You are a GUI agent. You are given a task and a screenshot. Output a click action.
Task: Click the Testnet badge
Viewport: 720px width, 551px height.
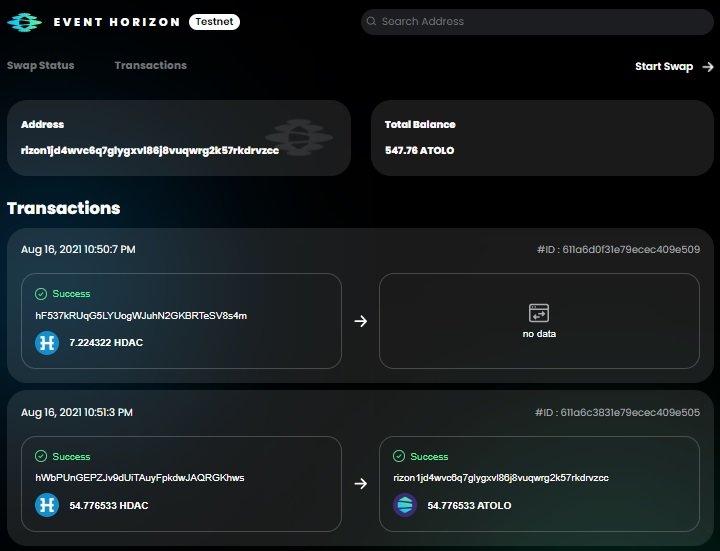coord(214,22)
